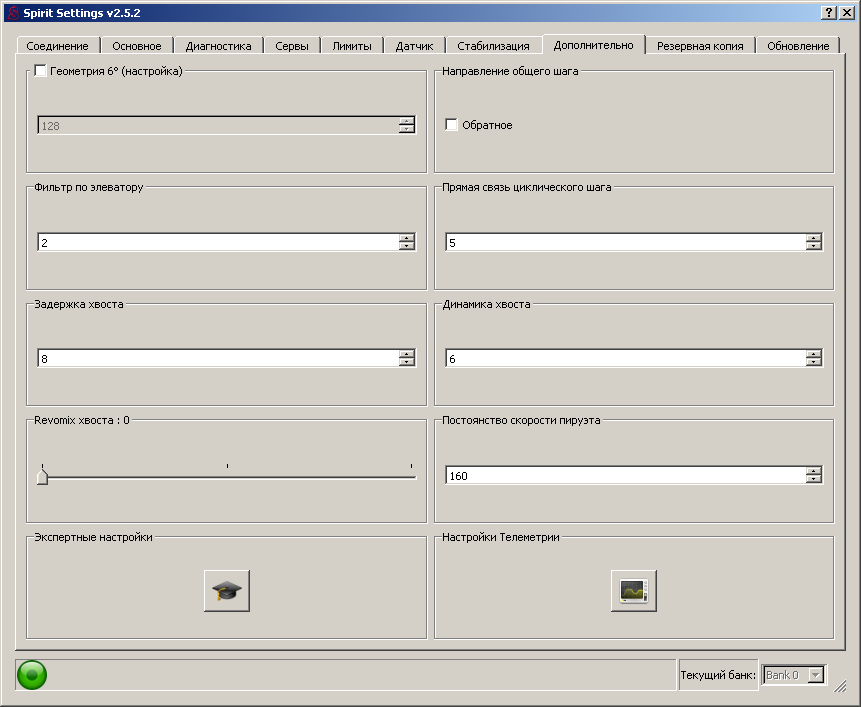
Task: Increase Прямая связь циклического шага value
Action: click(814, 238)
